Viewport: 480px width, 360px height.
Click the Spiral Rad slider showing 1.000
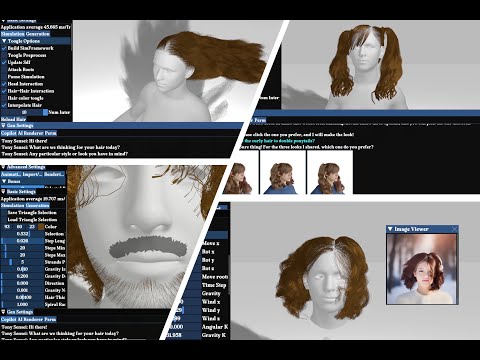(x=22, y=304)
